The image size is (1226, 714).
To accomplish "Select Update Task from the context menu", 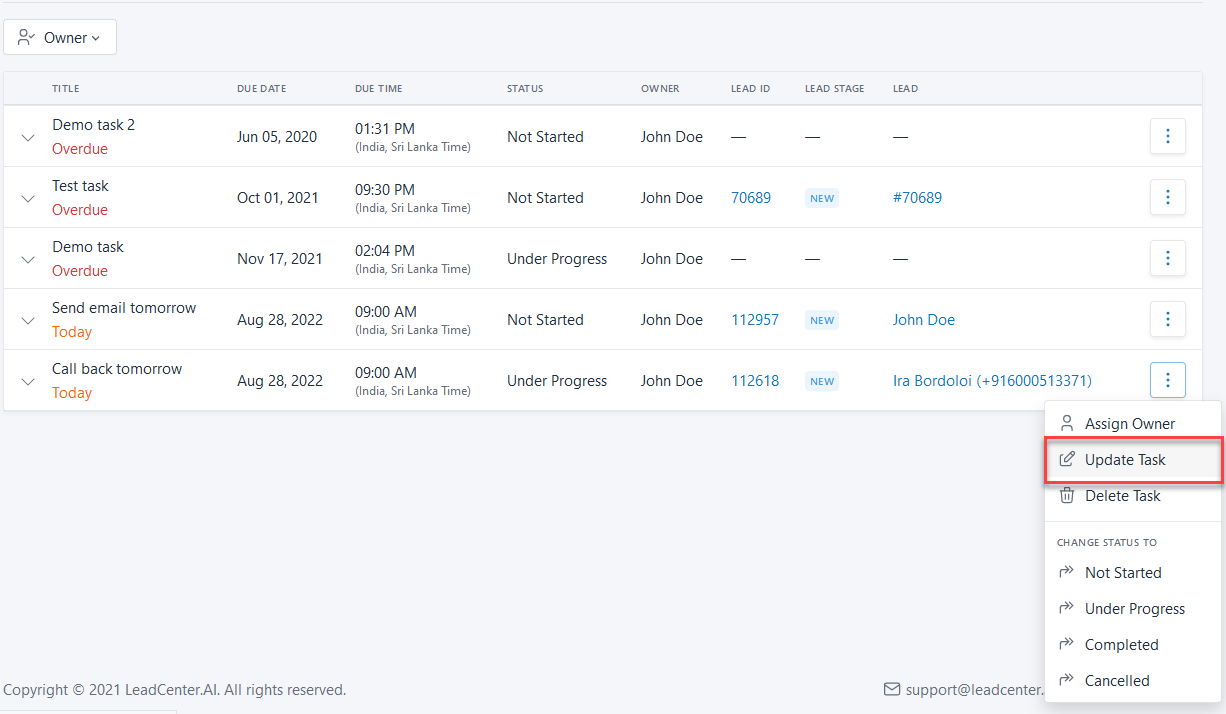I will pos(1125,459).
